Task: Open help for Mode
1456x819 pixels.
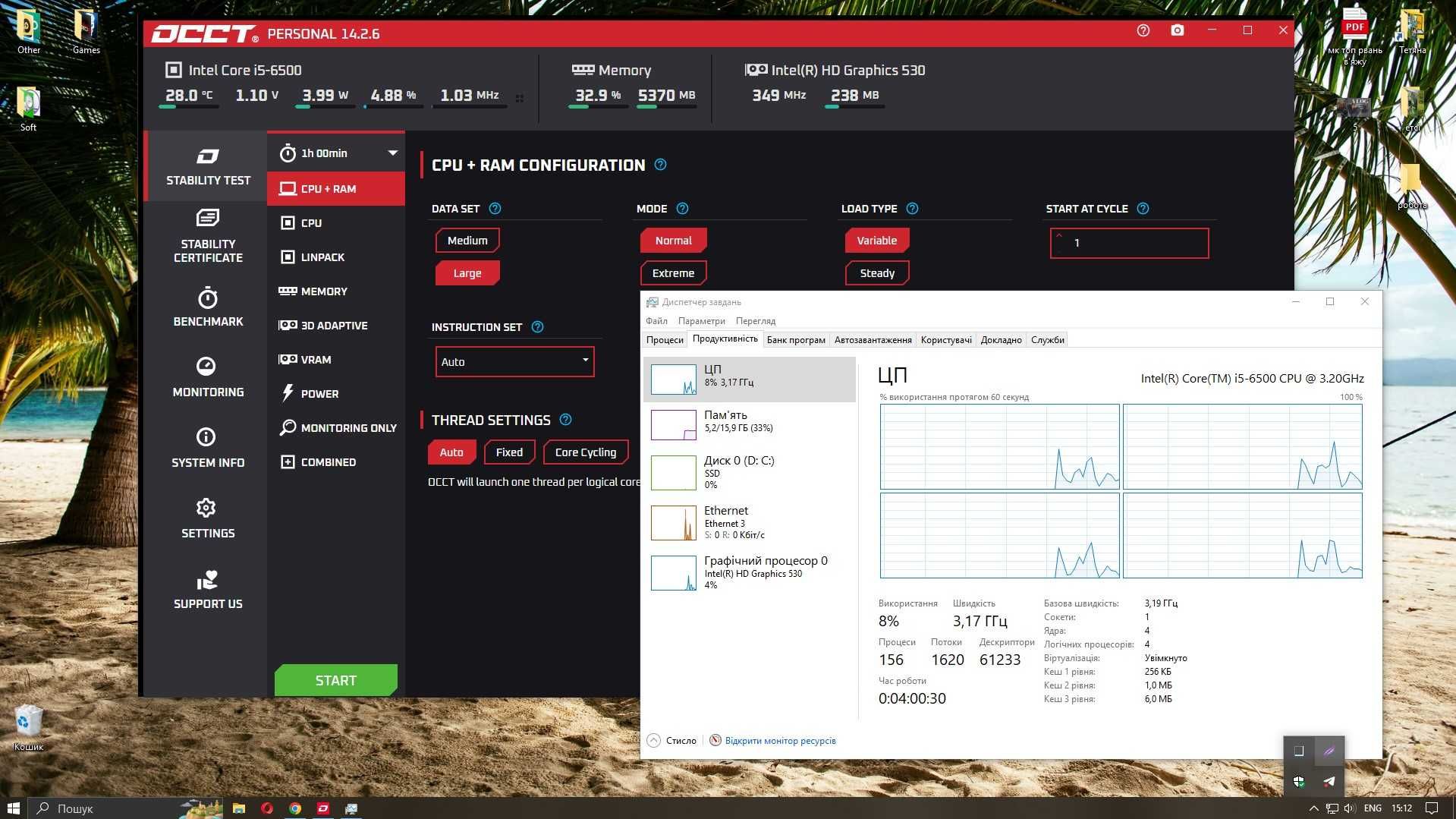Action: coord(682,209)
